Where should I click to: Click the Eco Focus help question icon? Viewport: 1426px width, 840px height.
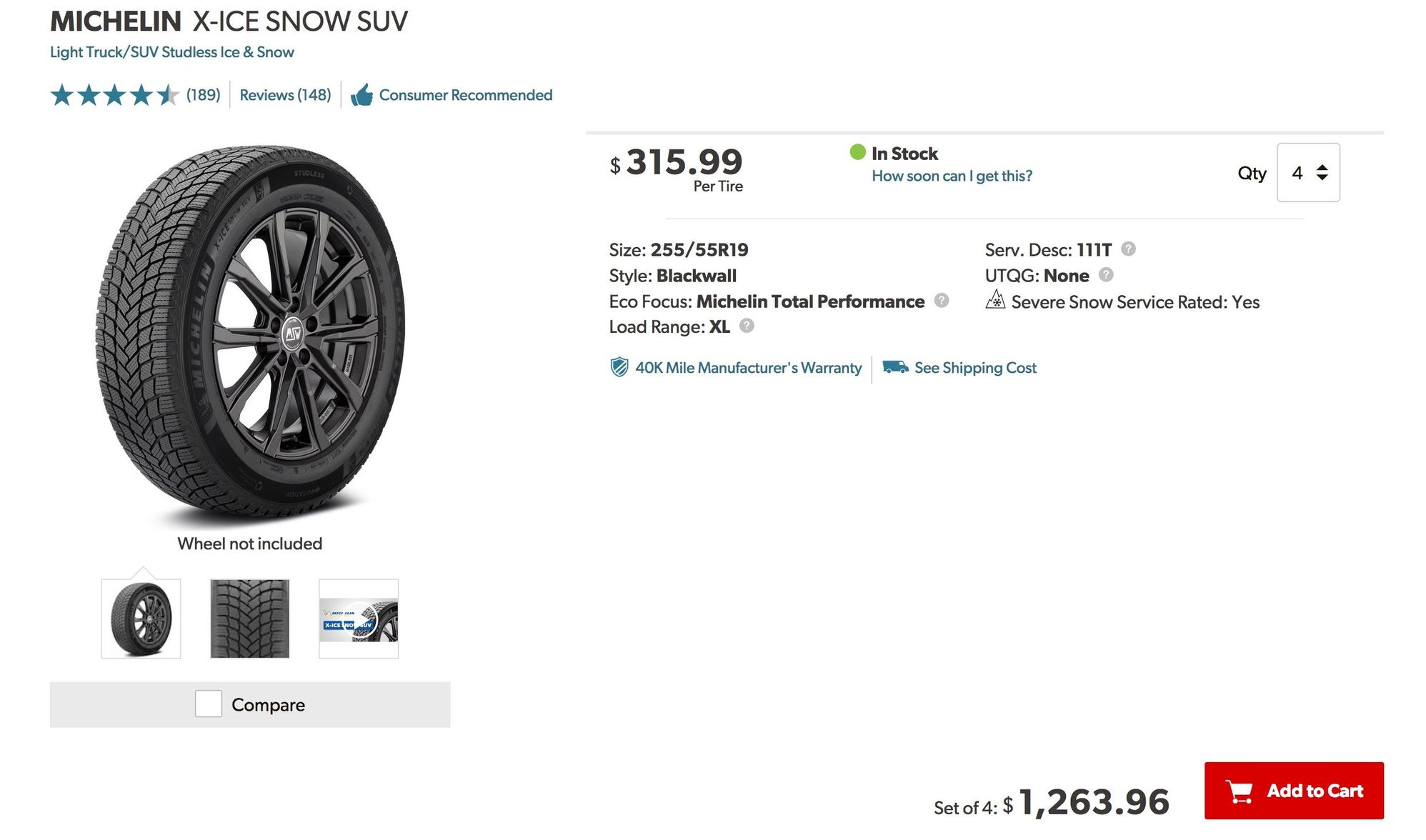tap(942, 301)
